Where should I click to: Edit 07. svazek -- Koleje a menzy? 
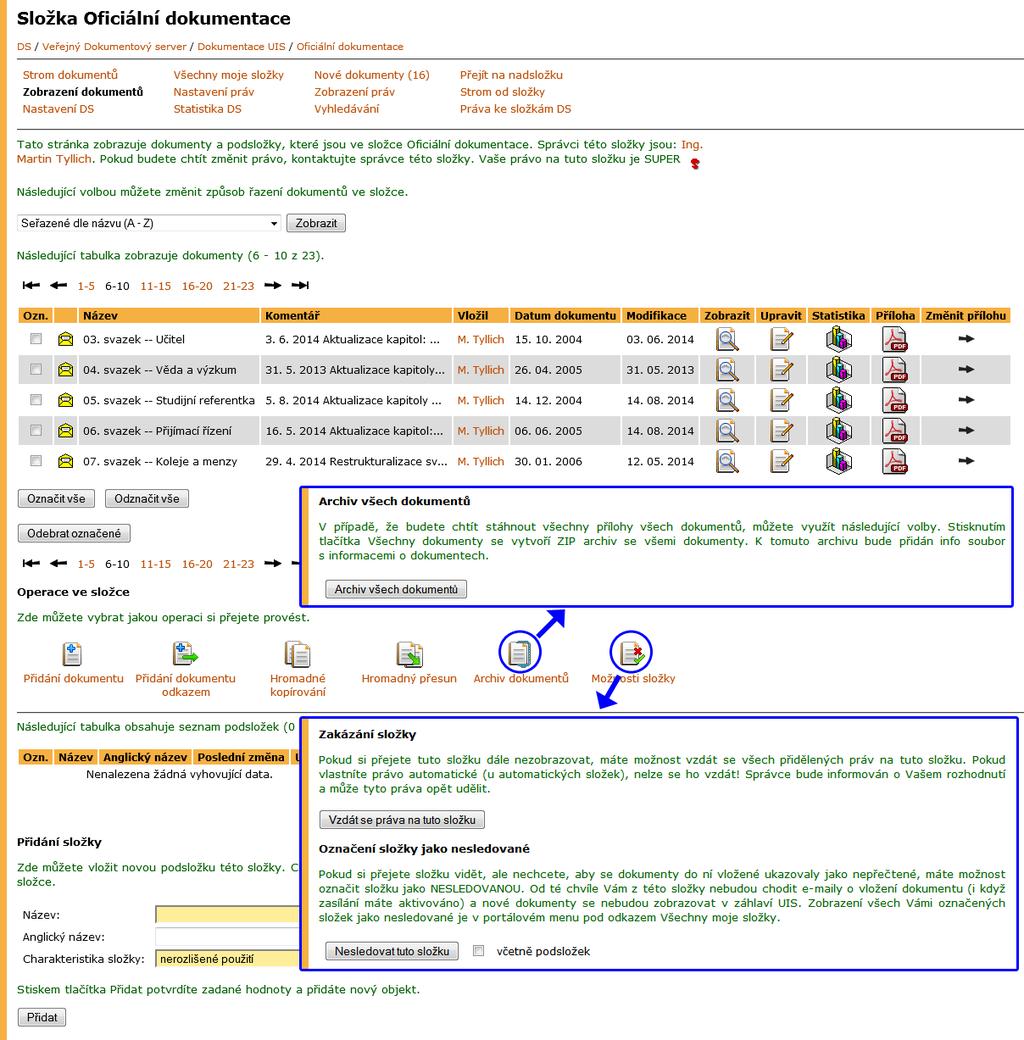click(781, 462)
